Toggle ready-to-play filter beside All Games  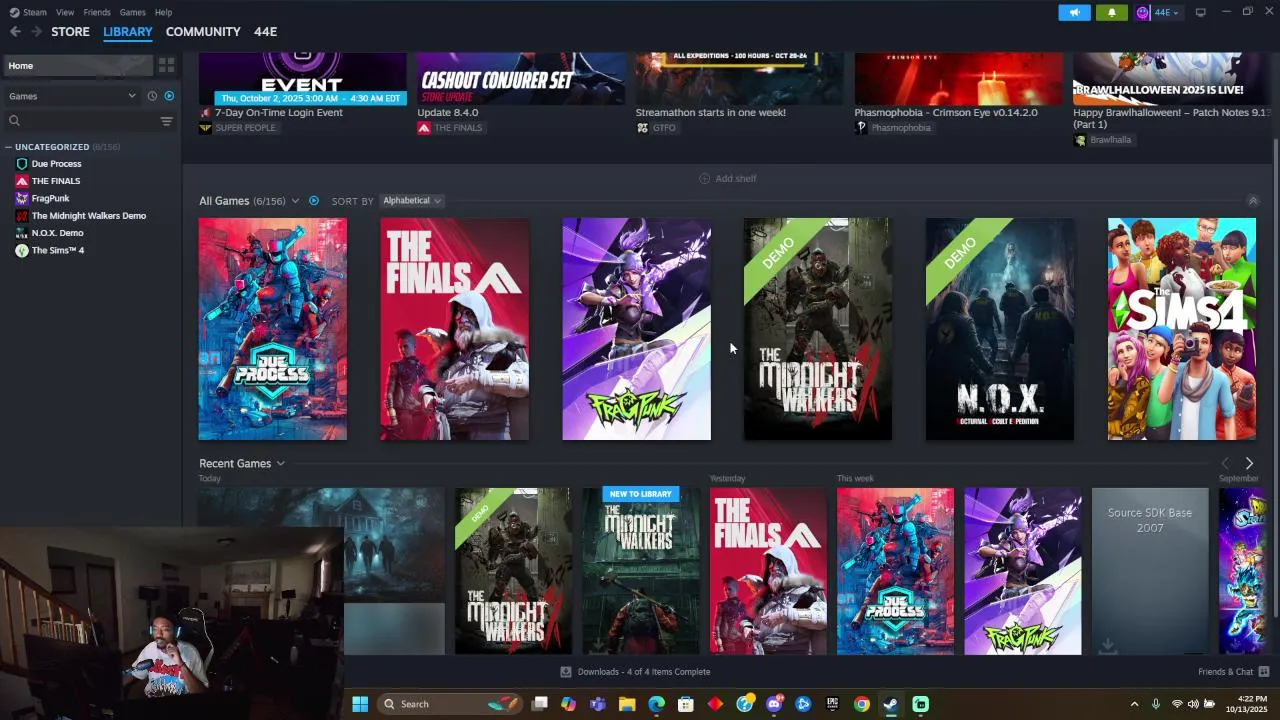(x=314, y=201)
